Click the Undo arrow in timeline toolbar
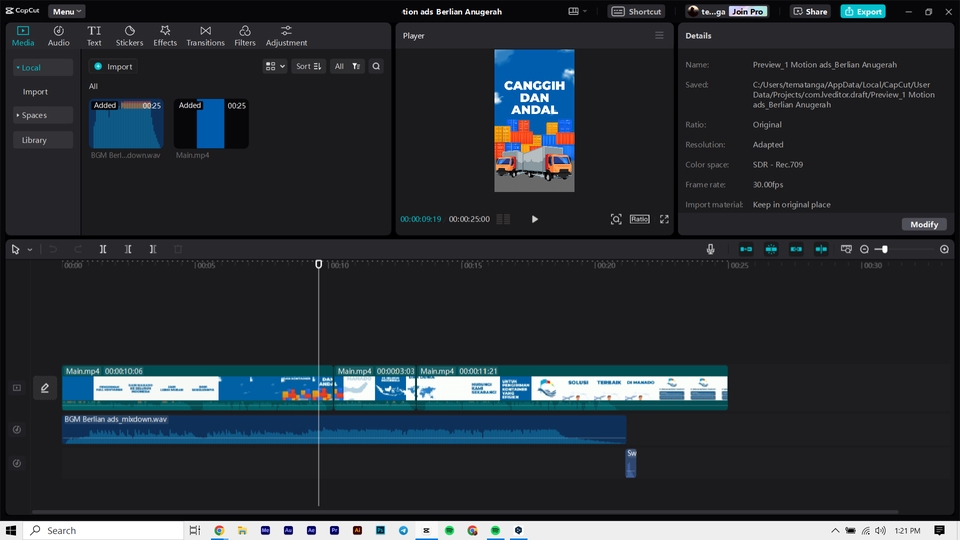 tap(53, 249)
